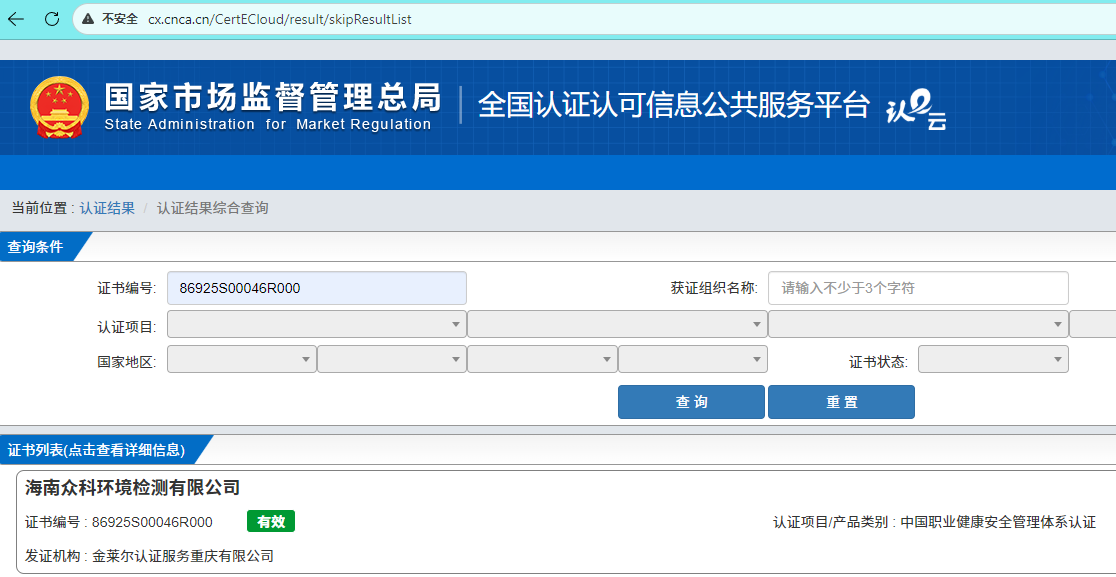Expand the second 国家地区 dropdown
1116x577 pixels.
[x=391, y=359]
